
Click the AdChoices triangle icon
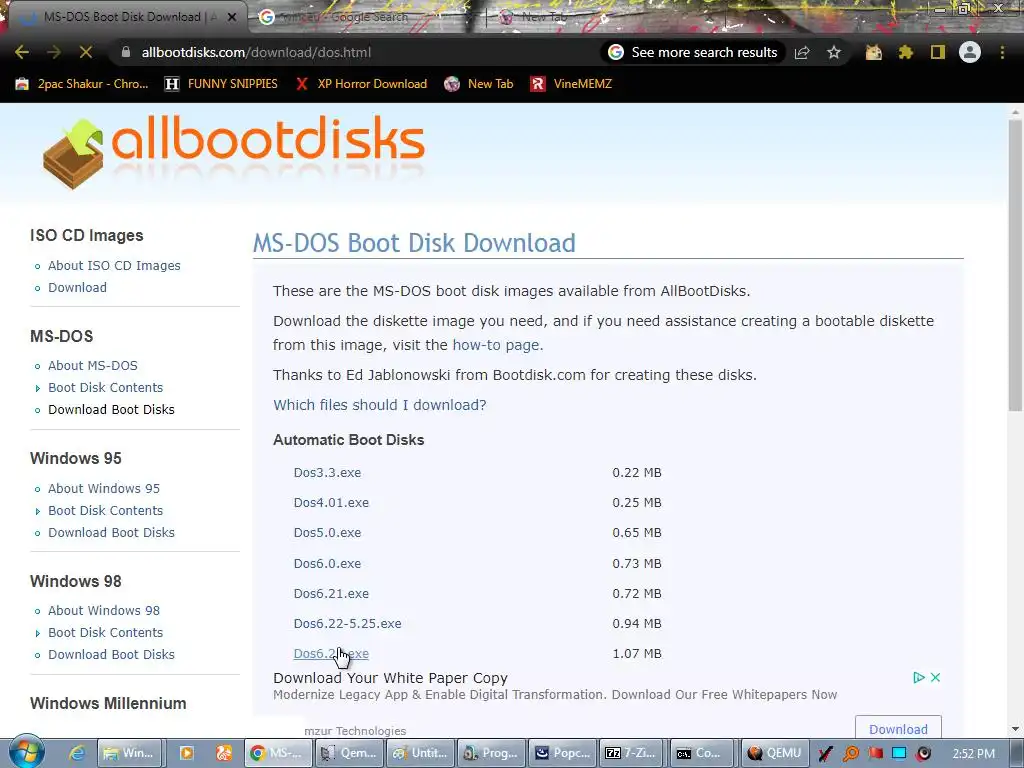click(x=918, y=677)
